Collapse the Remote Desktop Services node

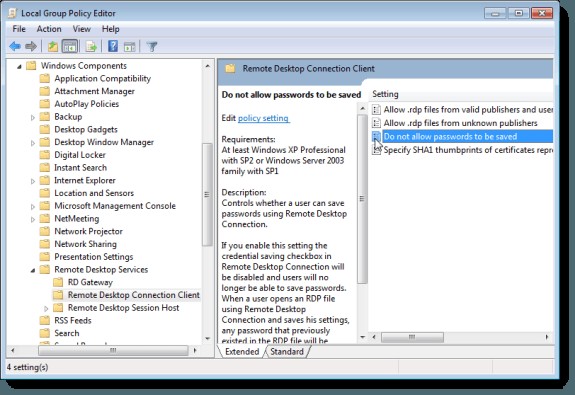pos(33,270)
